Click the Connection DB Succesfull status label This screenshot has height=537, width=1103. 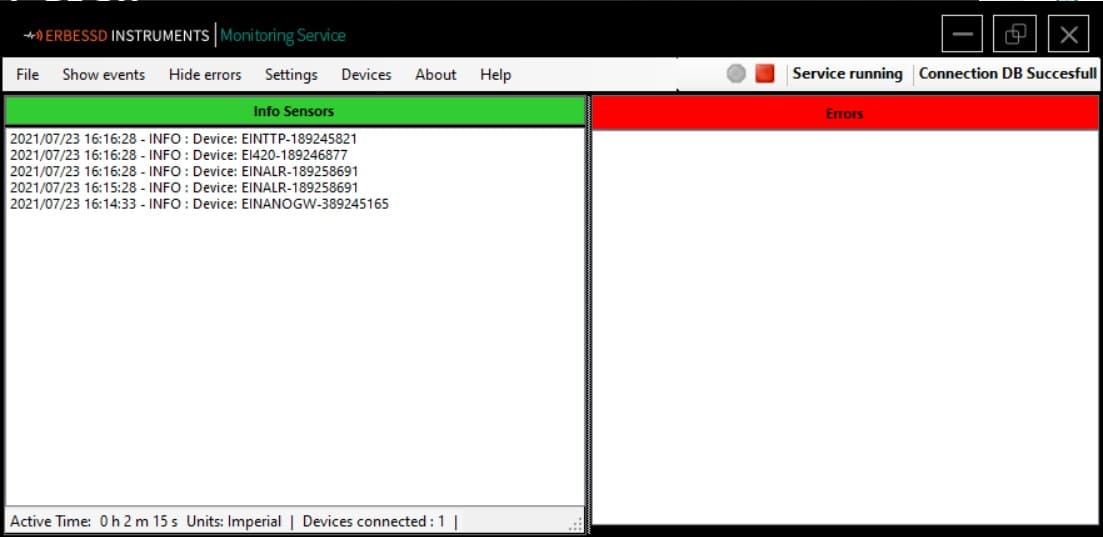pyautogui.click(x=1007, y=74)
